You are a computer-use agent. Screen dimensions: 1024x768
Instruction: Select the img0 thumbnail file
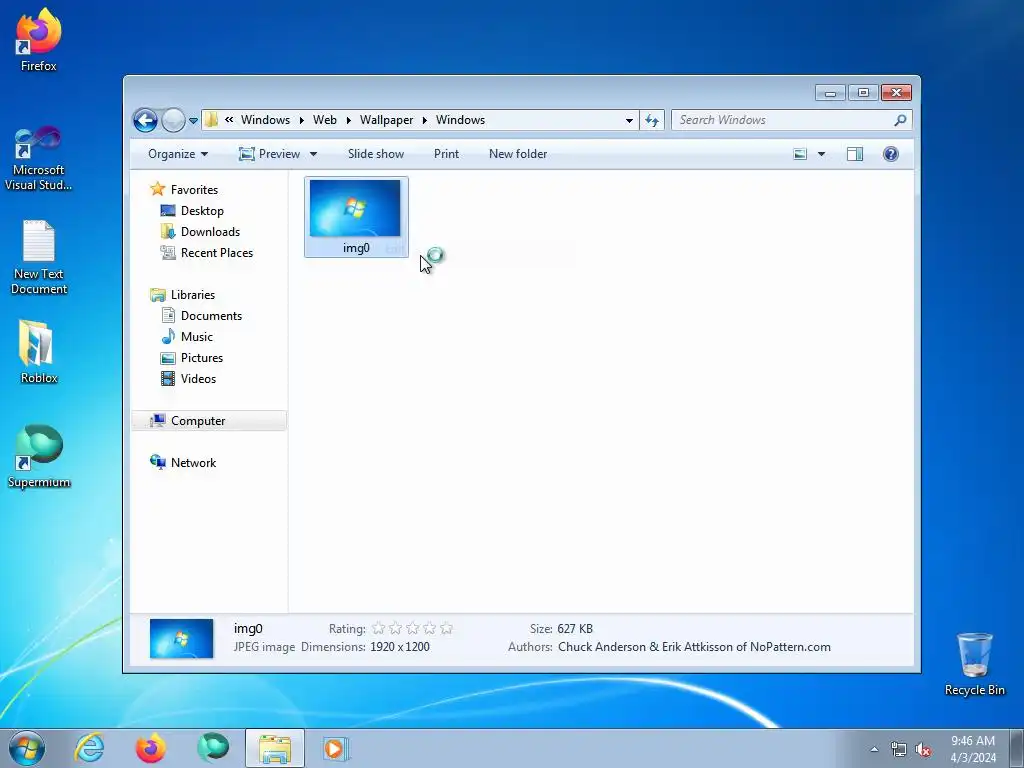356,217
